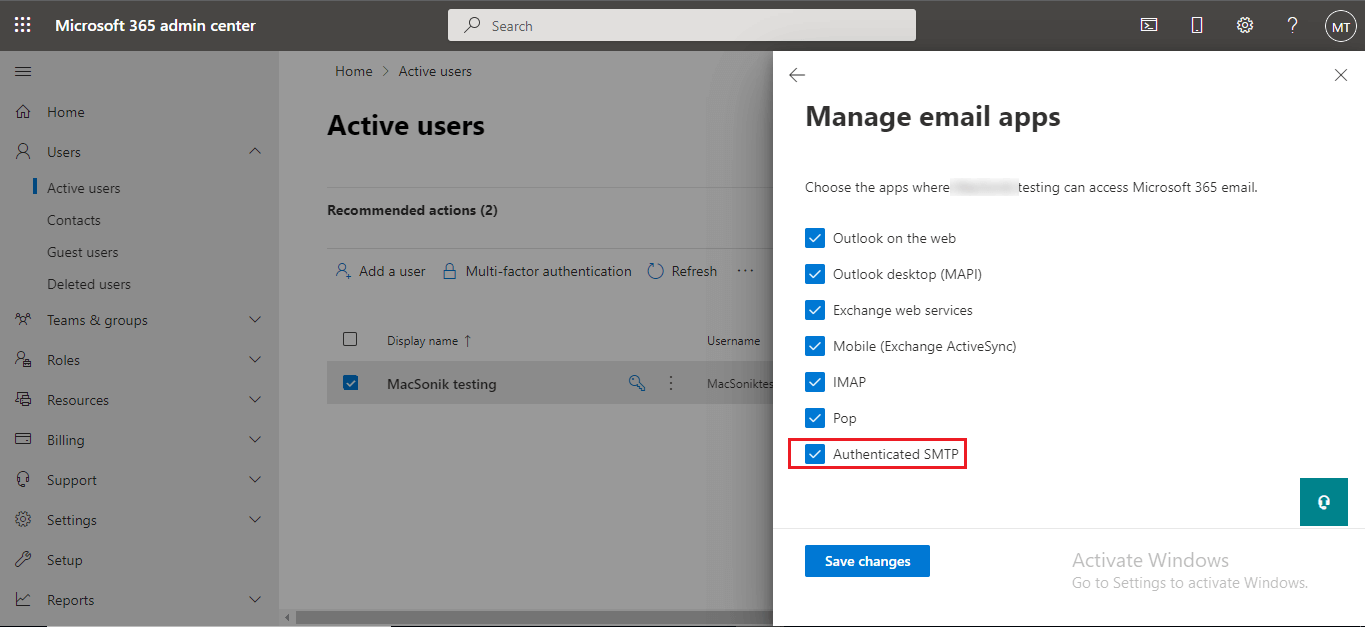Image resolution: width=1365 pixels, height=627 pixels.
Task: Click the Save changes button
Action: point(867,561)
